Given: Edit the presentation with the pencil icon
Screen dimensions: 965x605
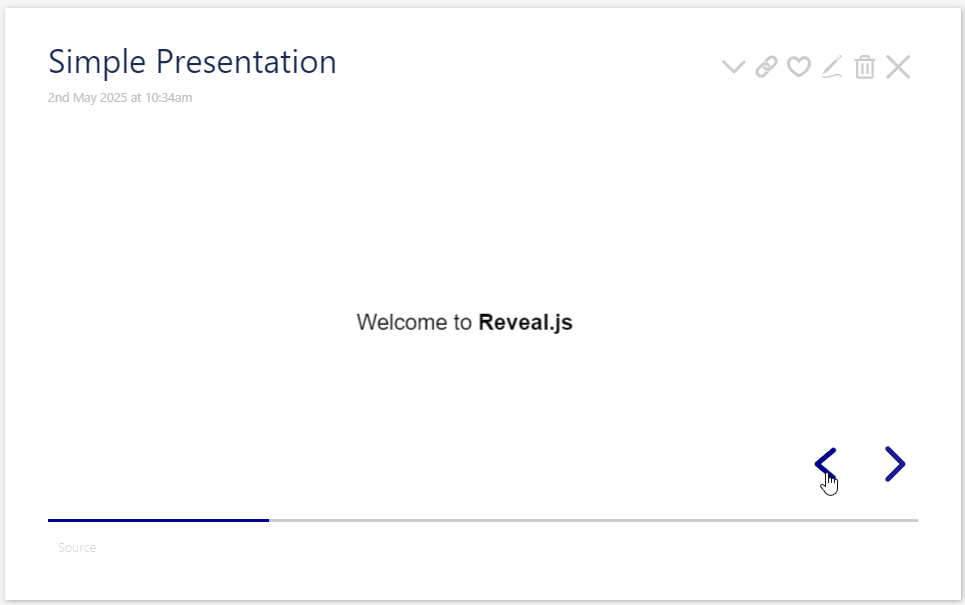Looking at the screenshot, I should point(832,66).
